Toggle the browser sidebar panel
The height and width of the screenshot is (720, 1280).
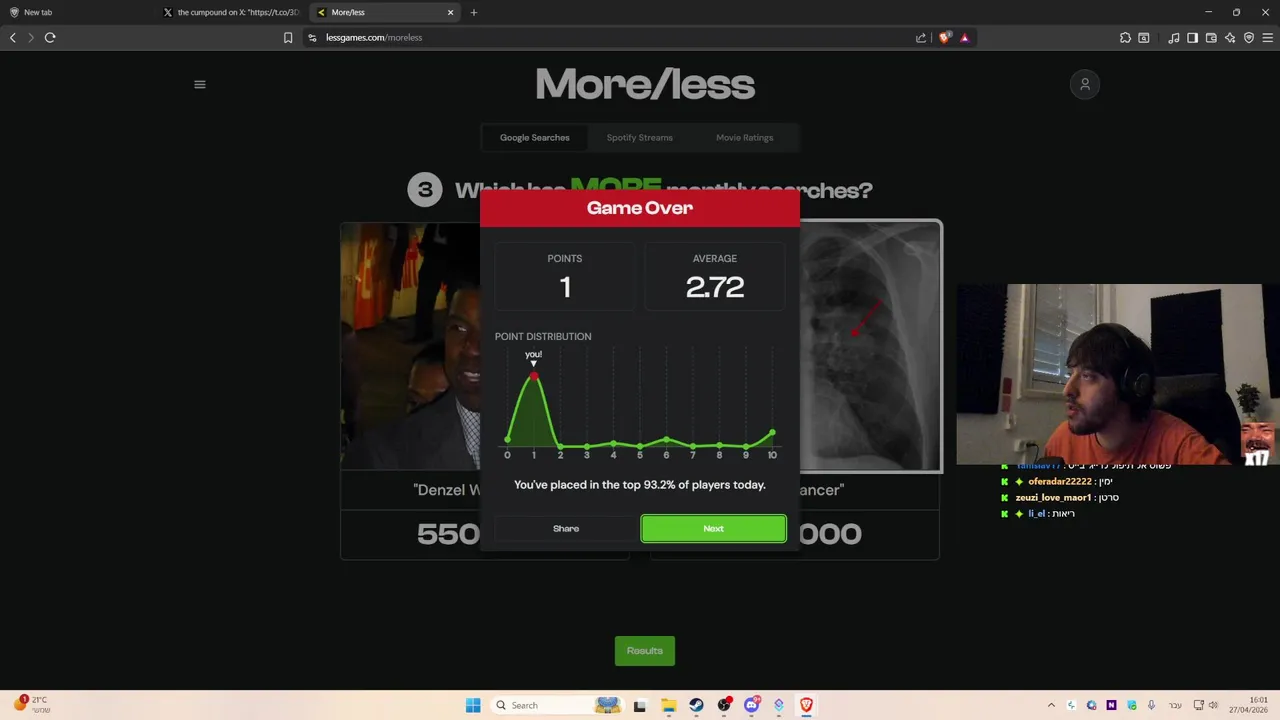click(1192, 37)
